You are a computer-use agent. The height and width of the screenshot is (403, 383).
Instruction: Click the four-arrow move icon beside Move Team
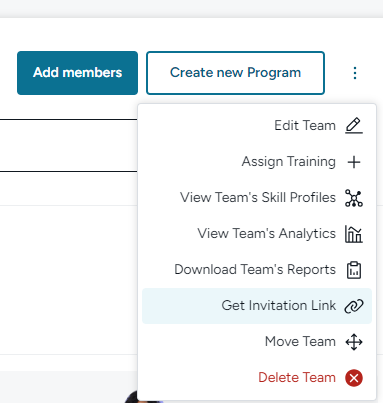click(x=354, y=342)
